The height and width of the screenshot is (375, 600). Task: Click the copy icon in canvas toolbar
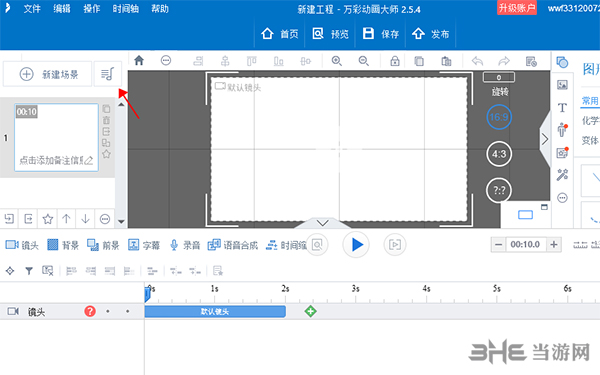[419, 61]
